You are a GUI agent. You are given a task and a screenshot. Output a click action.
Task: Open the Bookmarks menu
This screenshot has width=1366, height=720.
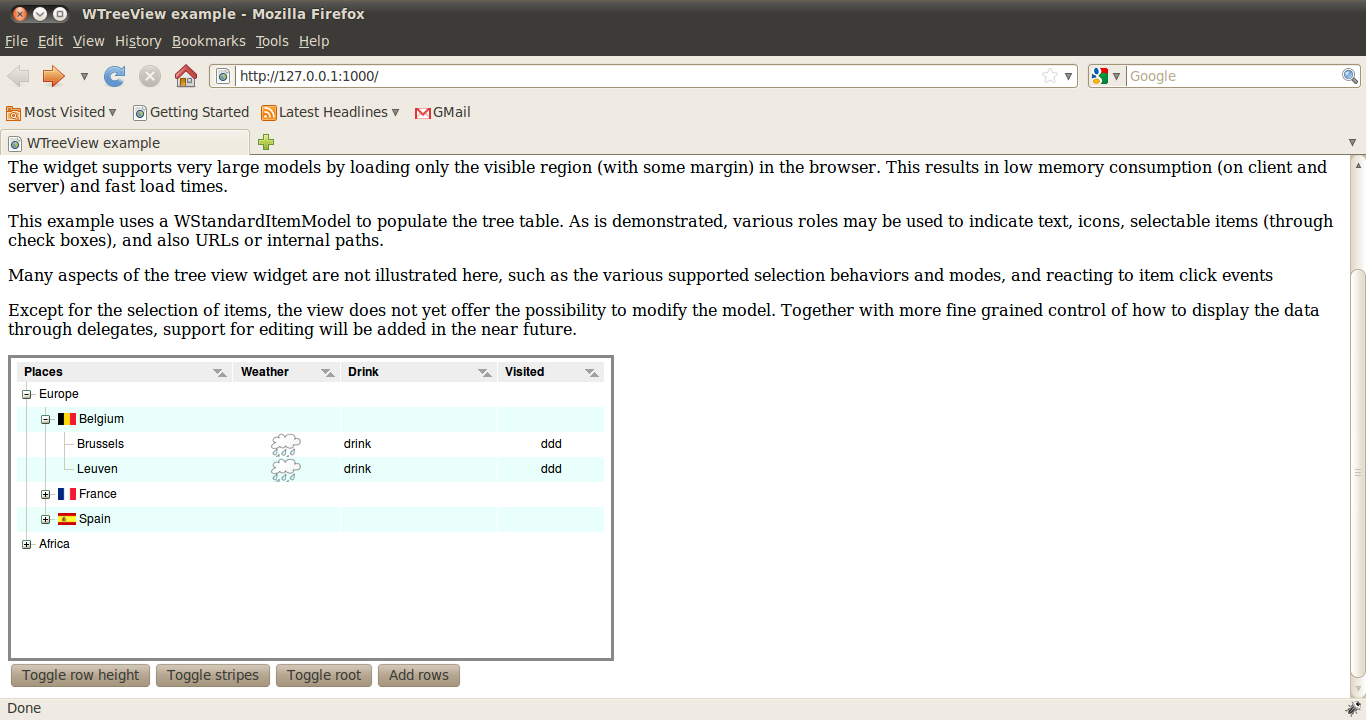pos(208,41)
